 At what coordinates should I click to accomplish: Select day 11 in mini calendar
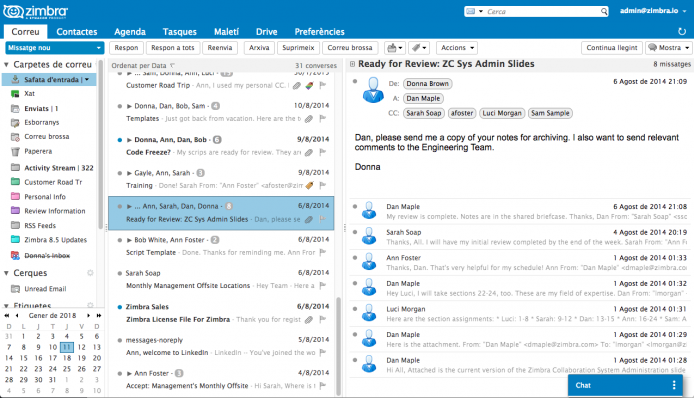pyautogui.click(x=67, y=347)
